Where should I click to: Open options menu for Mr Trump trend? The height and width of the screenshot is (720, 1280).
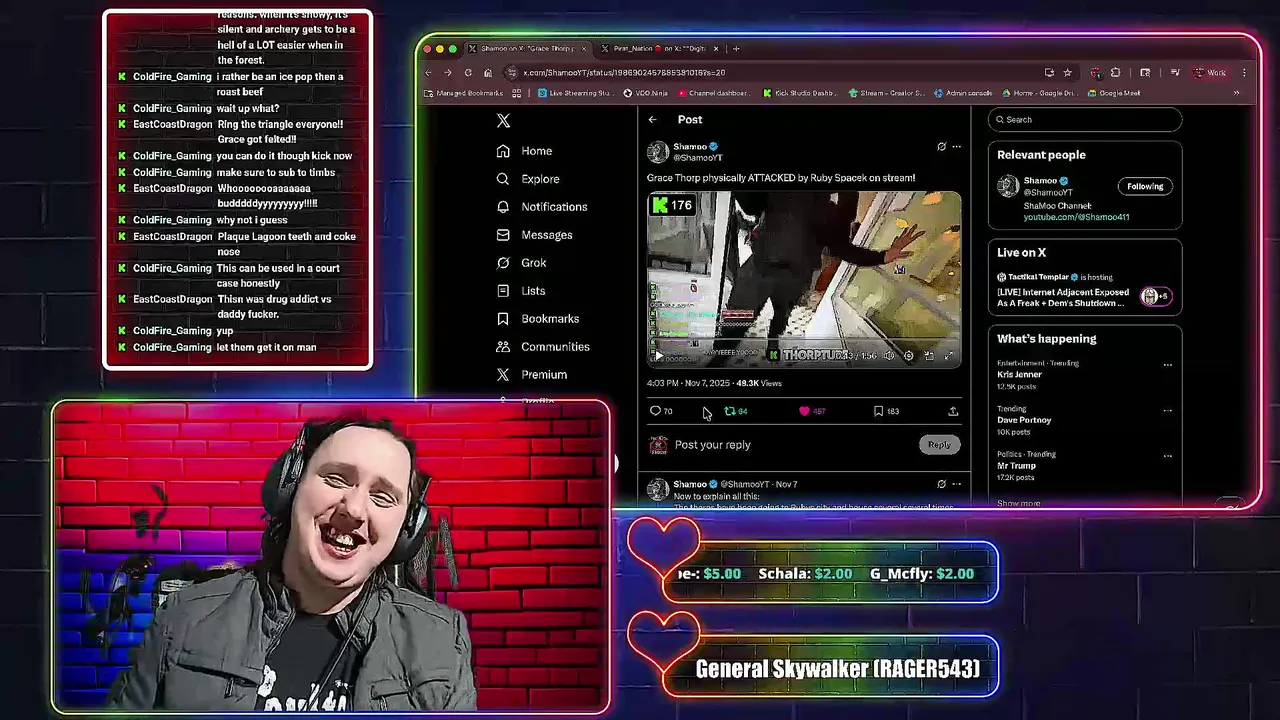[1167, 456]
